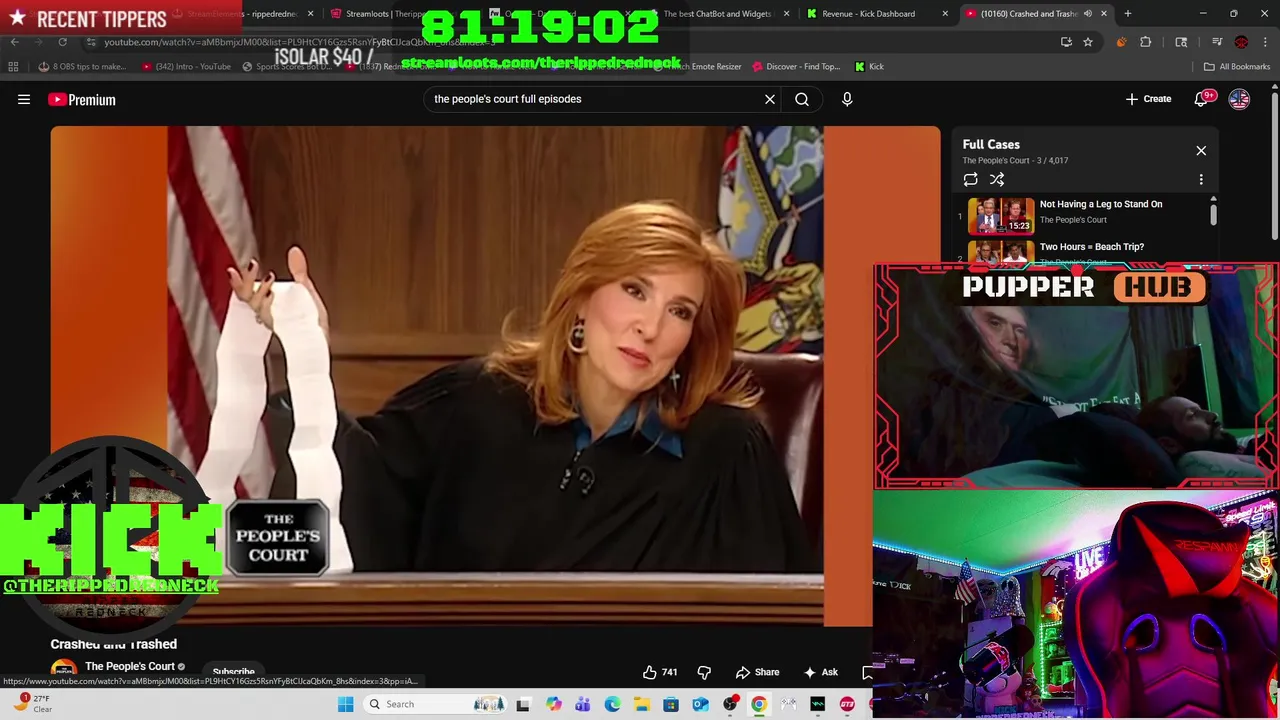Open 'Discover - Find Top' bookmark
This screenshot has height=720, width=1280.
[x=796, y=67]
